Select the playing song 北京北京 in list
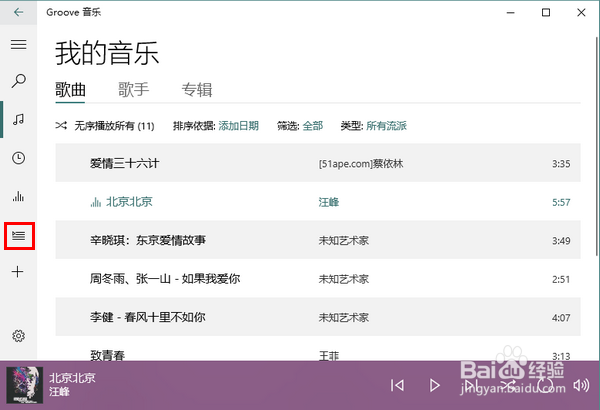Image resolution: width=600 pixels, height=410 pixels. (129, 202)
